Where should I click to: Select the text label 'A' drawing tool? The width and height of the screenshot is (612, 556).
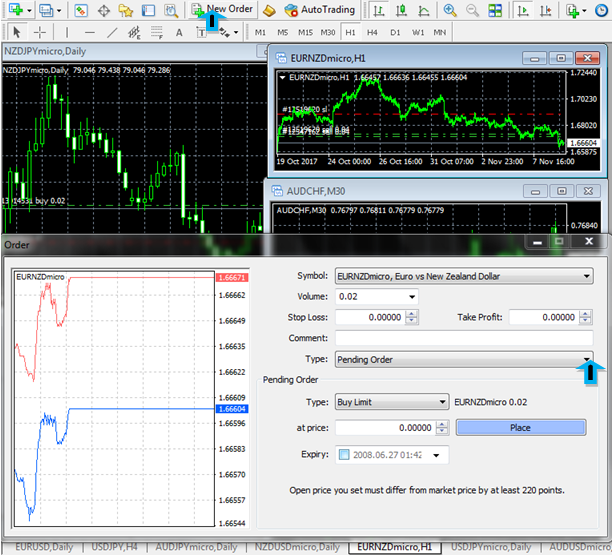178,32
